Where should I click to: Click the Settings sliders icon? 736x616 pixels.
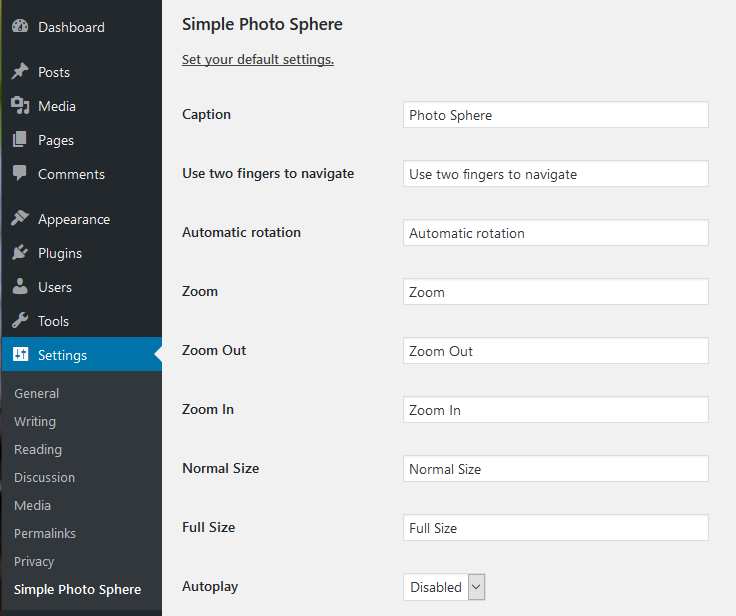[20, 354]
